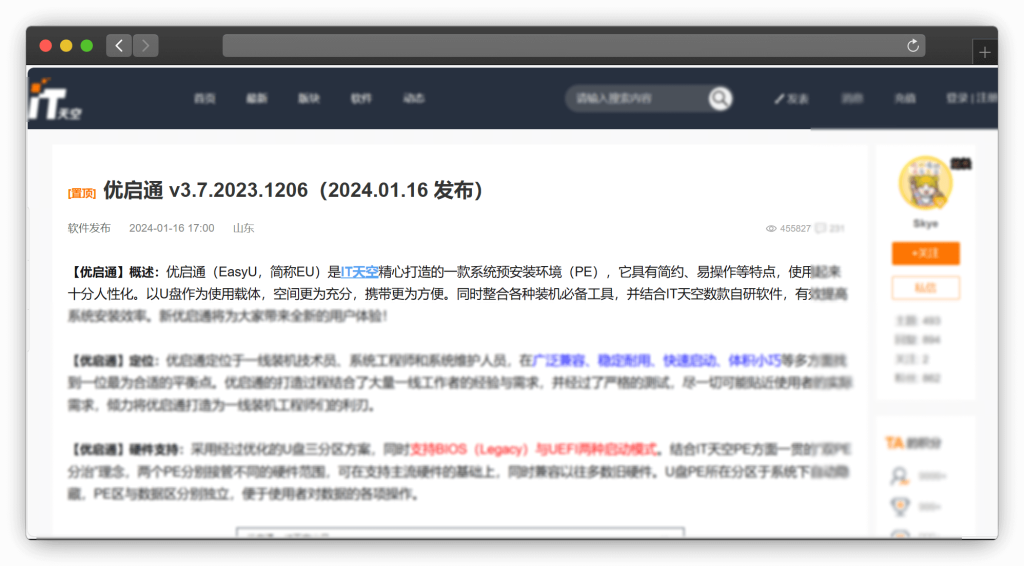
Task: Click the Skye user avatar
Action: click(925, 183)
